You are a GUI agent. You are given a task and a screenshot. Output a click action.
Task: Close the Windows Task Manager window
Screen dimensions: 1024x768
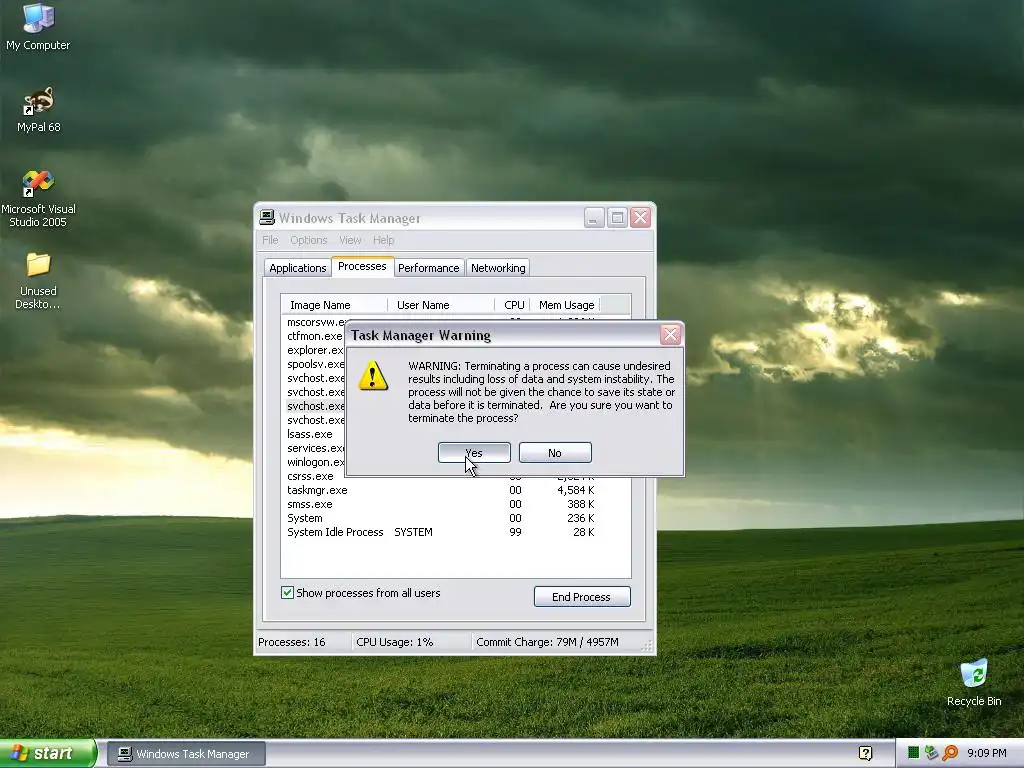click(x=641, y=217)
